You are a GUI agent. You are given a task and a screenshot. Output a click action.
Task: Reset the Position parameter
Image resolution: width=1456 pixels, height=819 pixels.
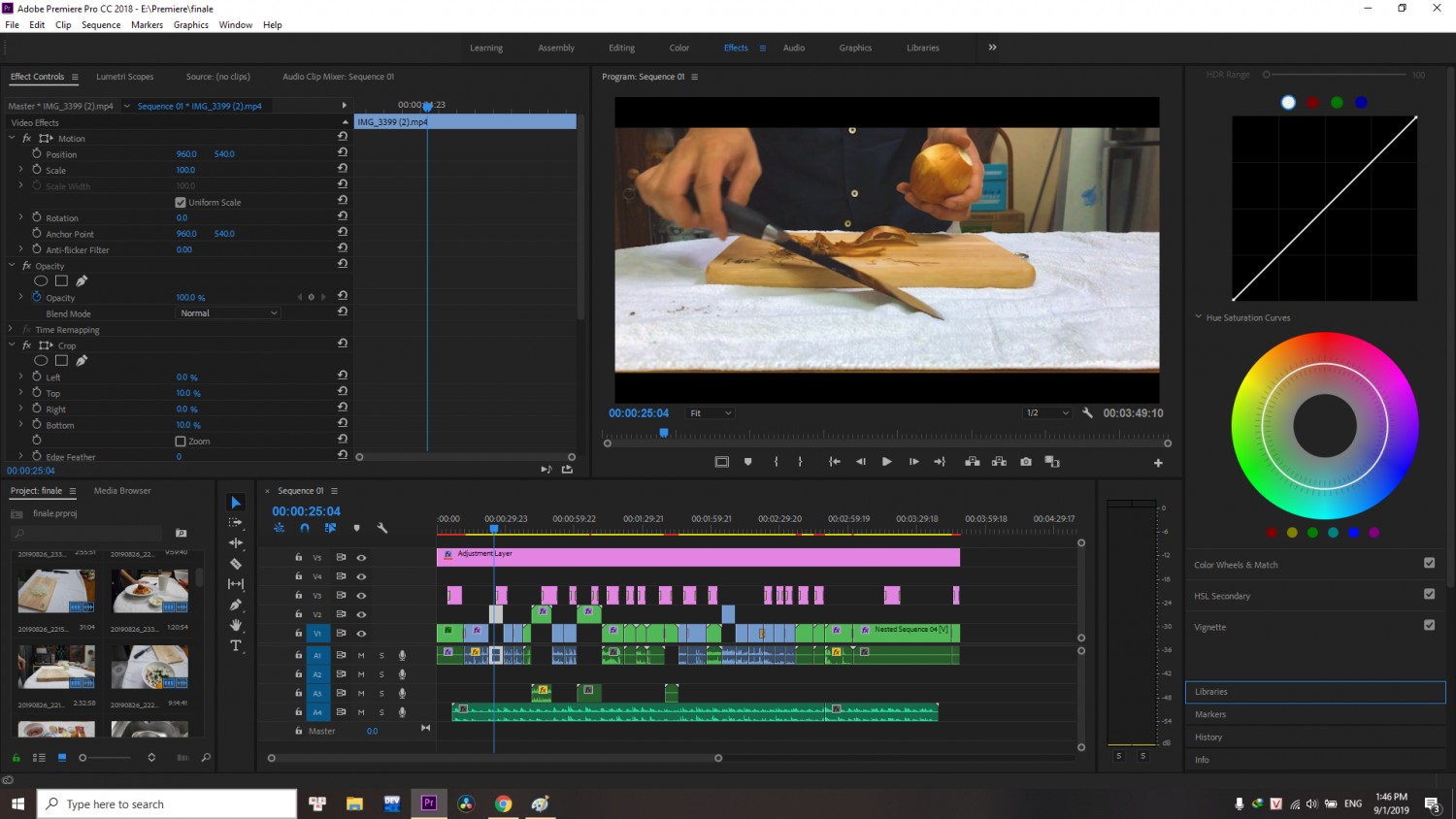[x=343, y=152]
